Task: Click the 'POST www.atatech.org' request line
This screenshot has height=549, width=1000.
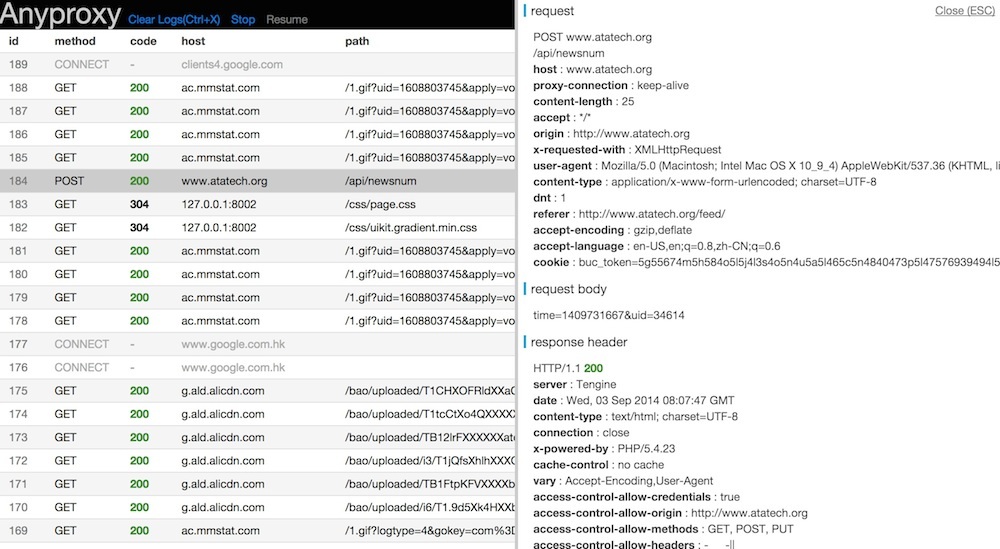Action: tap(592, 37)
